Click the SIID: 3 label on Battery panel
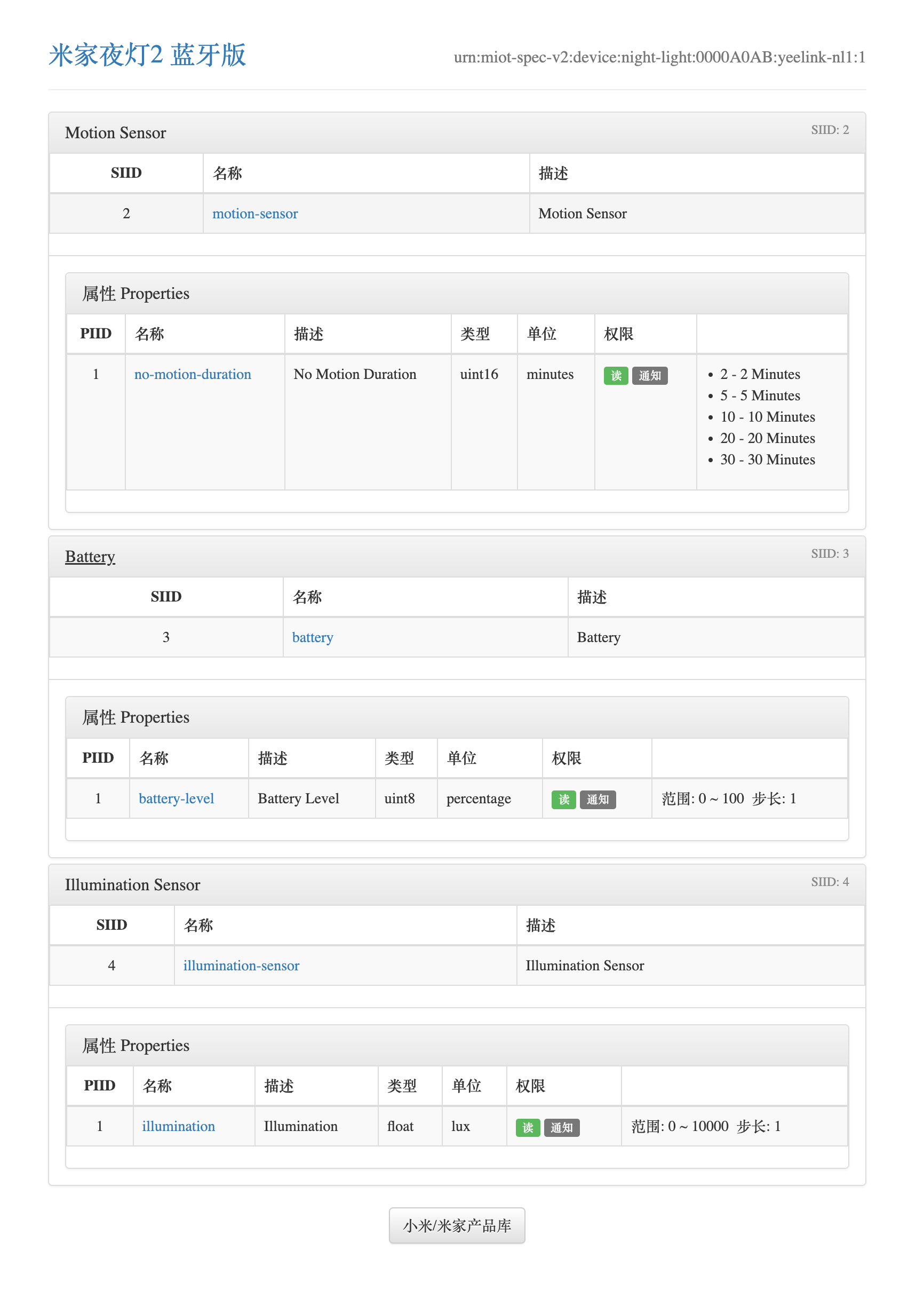924x1297 pixels. point(829,553)
